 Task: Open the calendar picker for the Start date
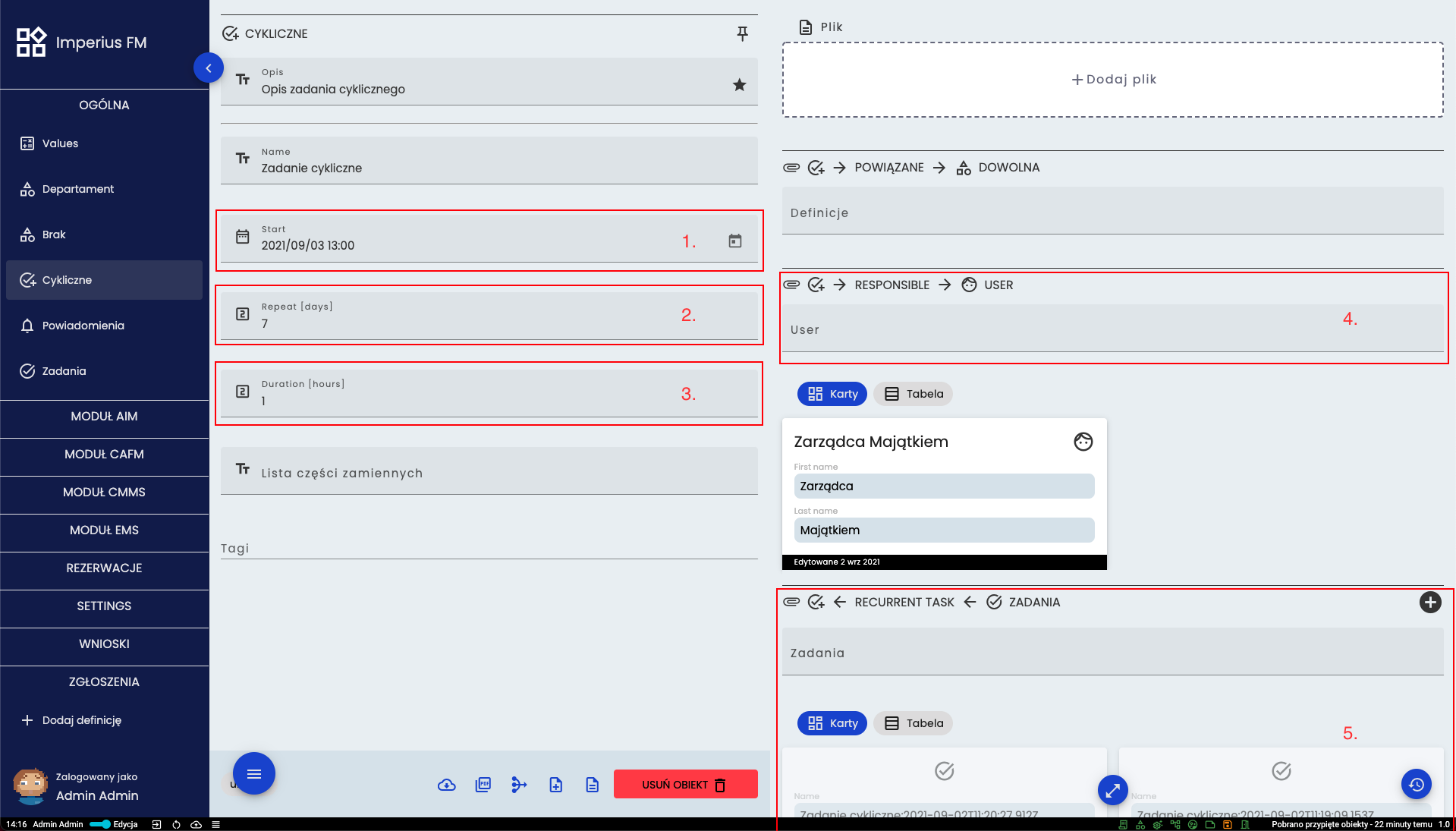coord(734,241)
